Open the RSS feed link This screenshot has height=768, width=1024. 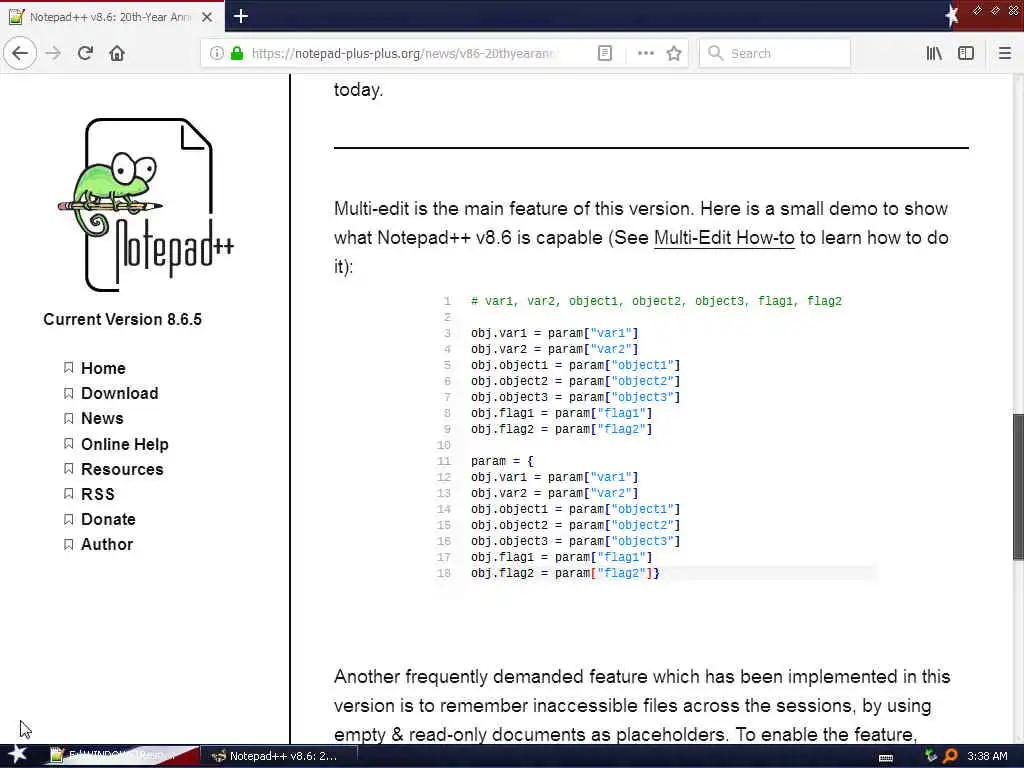[x=98, y=494]
